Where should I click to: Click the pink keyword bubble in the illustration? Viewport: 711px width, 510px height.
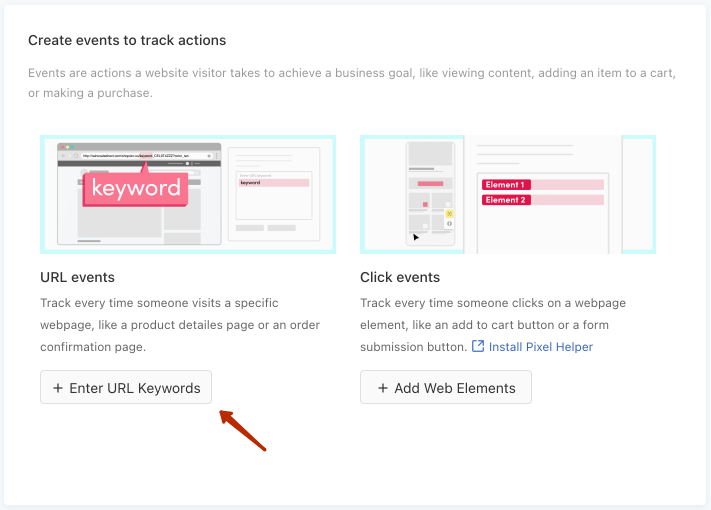pos(136,187)
